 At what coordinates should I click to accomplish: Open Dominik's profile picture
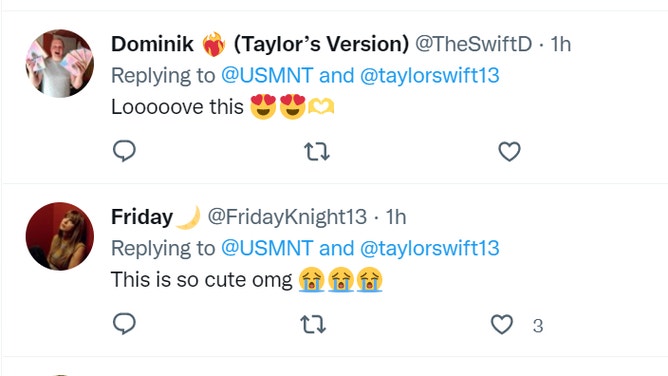[x=60, y=63]
